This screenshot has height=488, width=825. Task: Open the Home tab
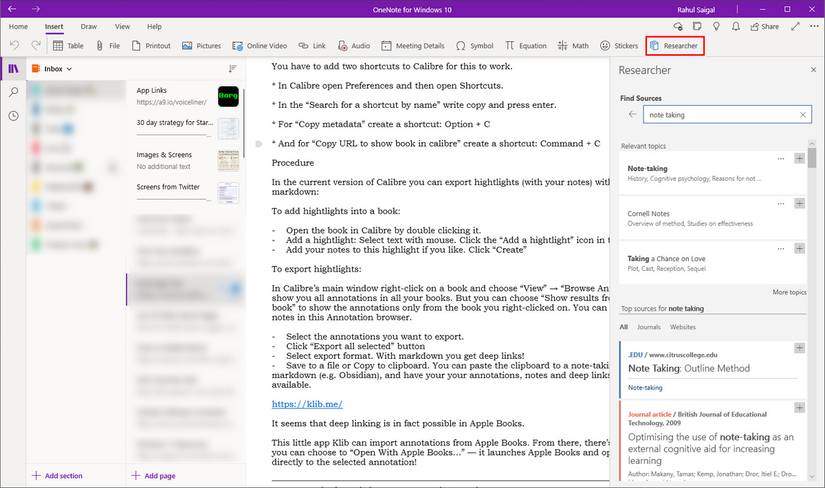click(x=18, y=26)
